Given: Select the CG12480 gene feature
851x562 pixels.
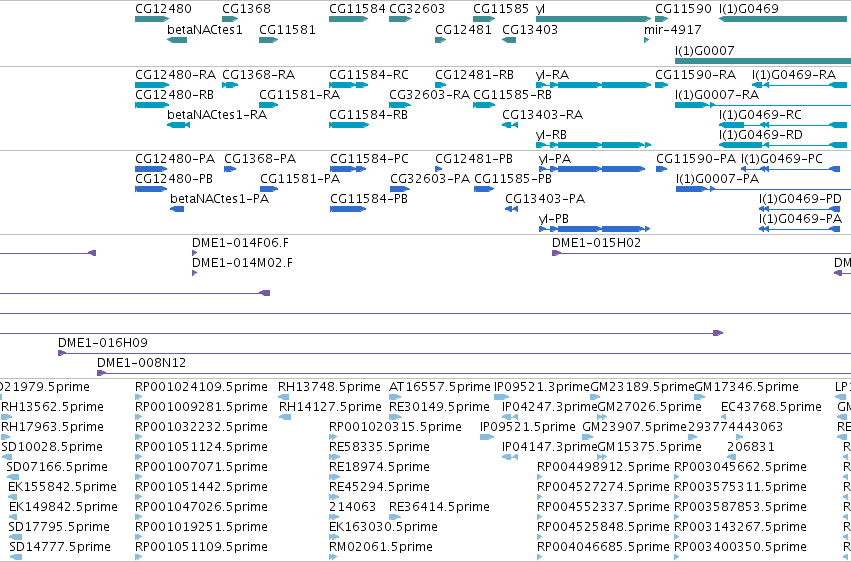Looking at the screenshot, I should 152,19.
